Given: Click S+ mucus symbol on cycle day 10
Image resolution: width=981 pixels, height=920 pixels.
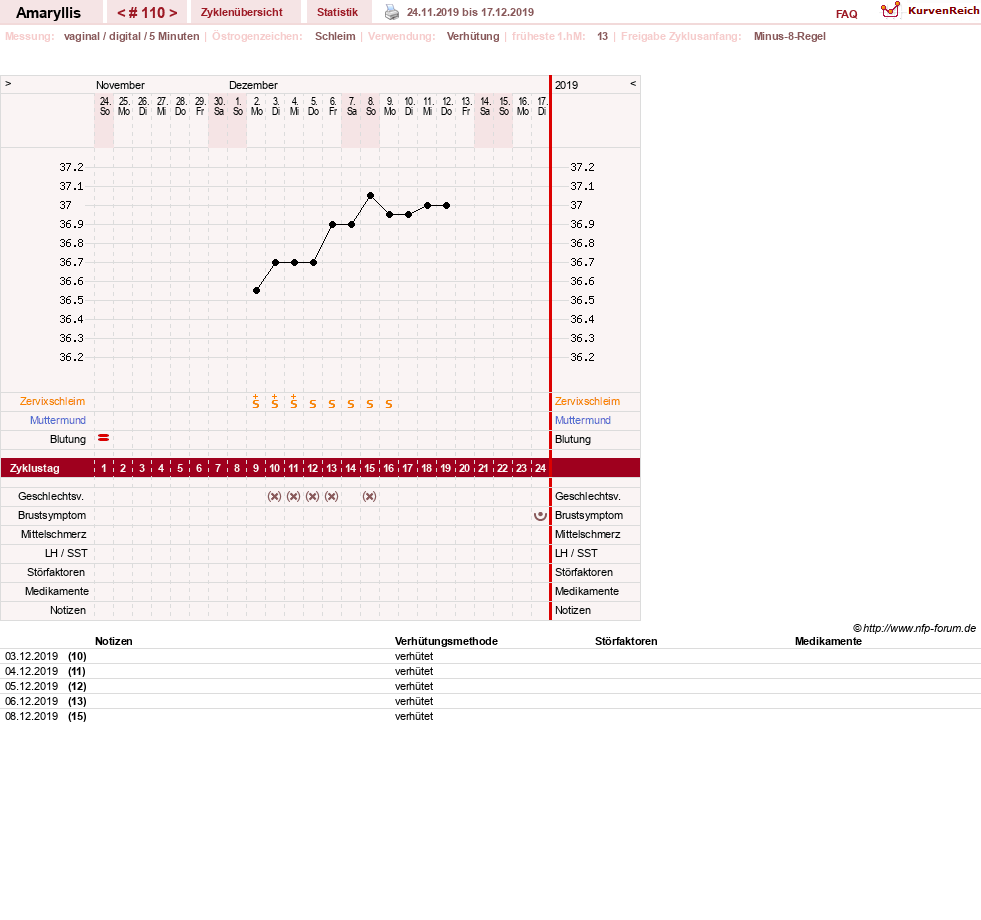Looking at the screenshot, I should point(275,402).
